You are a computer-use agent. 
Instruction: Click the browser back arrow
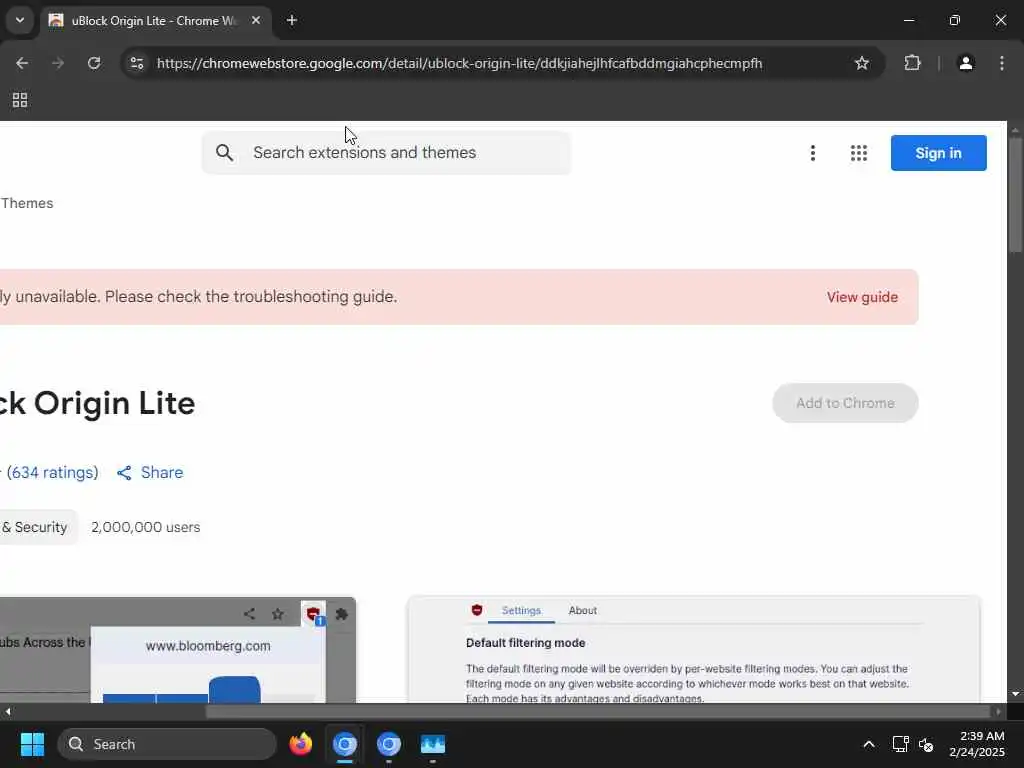(22, 63)
